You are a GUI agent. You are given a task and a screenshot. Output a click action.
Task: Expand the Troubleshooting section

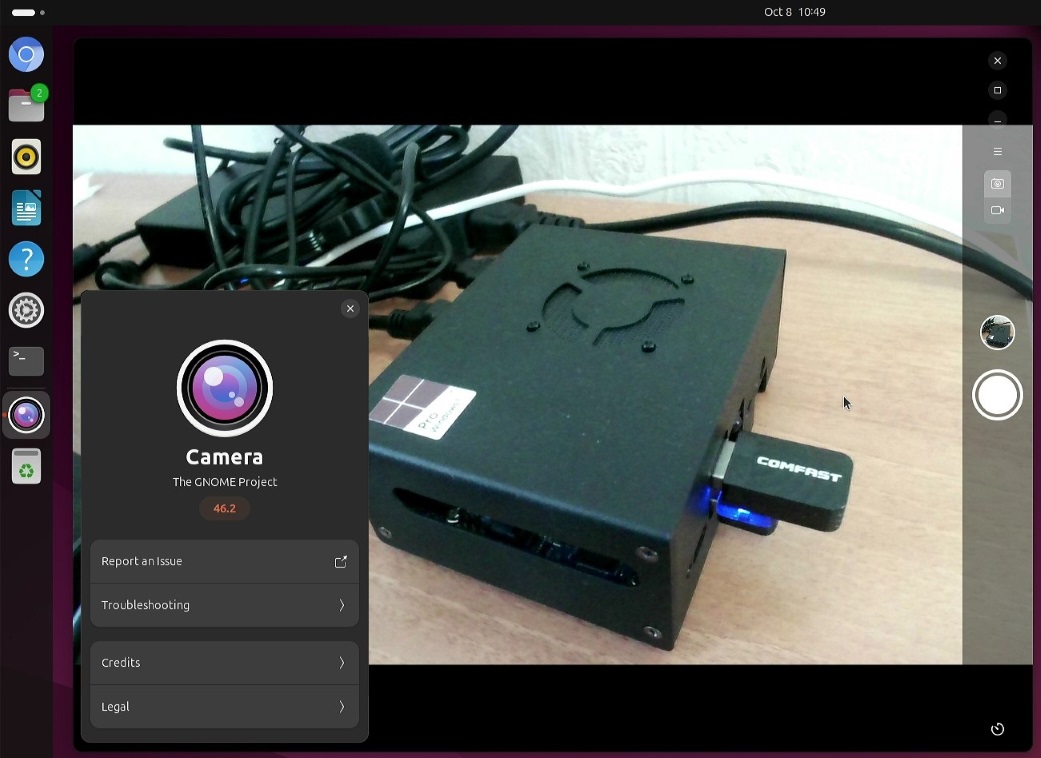click(224, 605)
